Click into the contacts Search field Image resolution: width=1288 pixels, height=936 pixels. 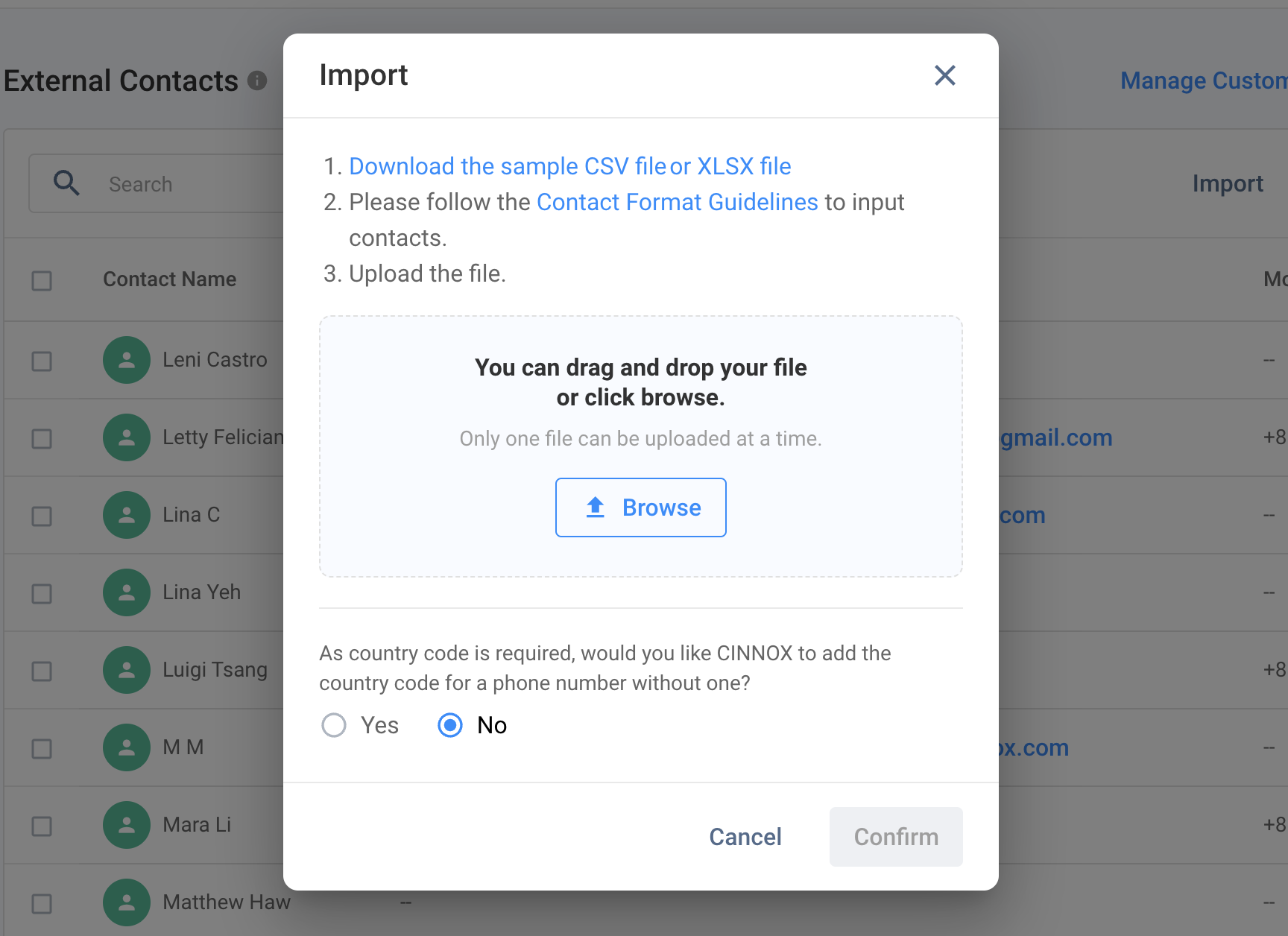(186, 184)
